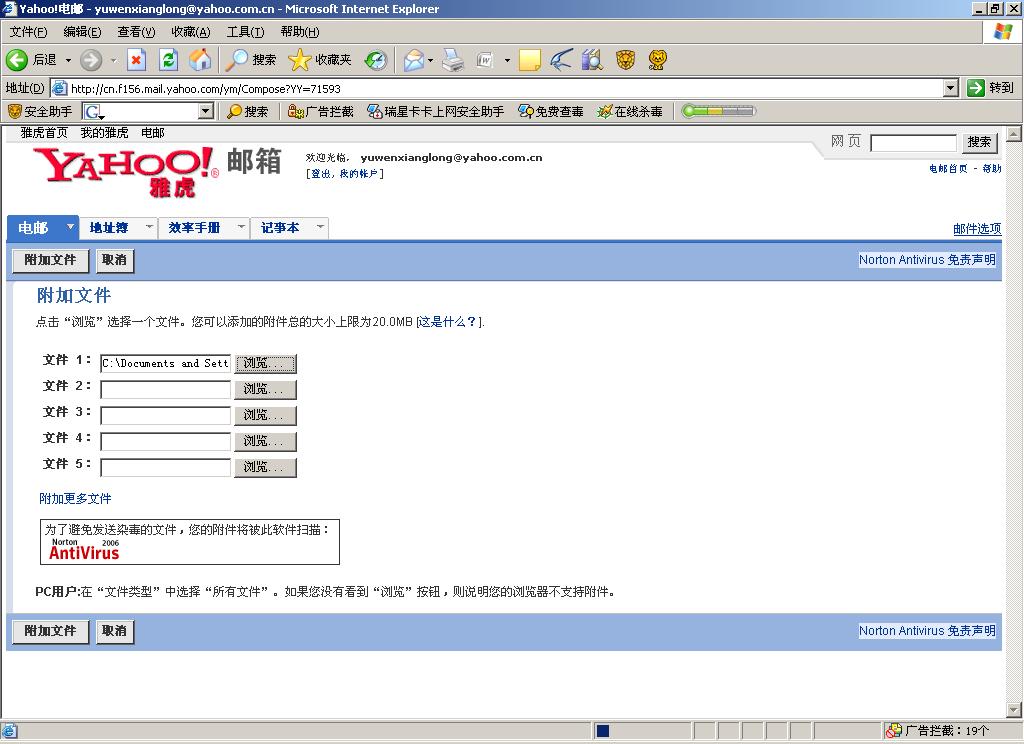This screenshot has width=1024, height=744.
Task: Expand the Mail icon dropdown arrow
Action: (430, 60)
